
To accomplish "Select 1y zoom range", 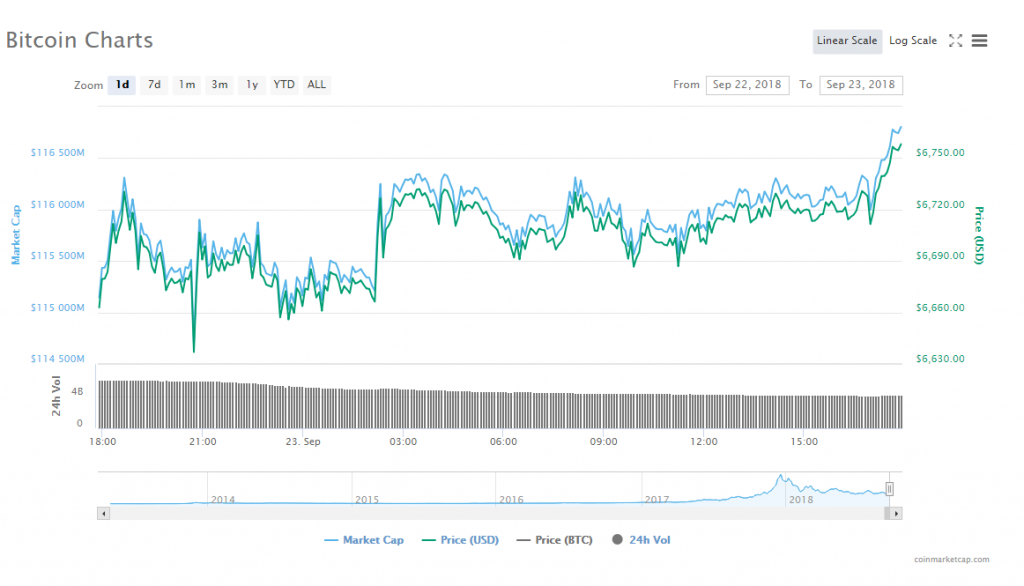I will [x=252, y=85].
